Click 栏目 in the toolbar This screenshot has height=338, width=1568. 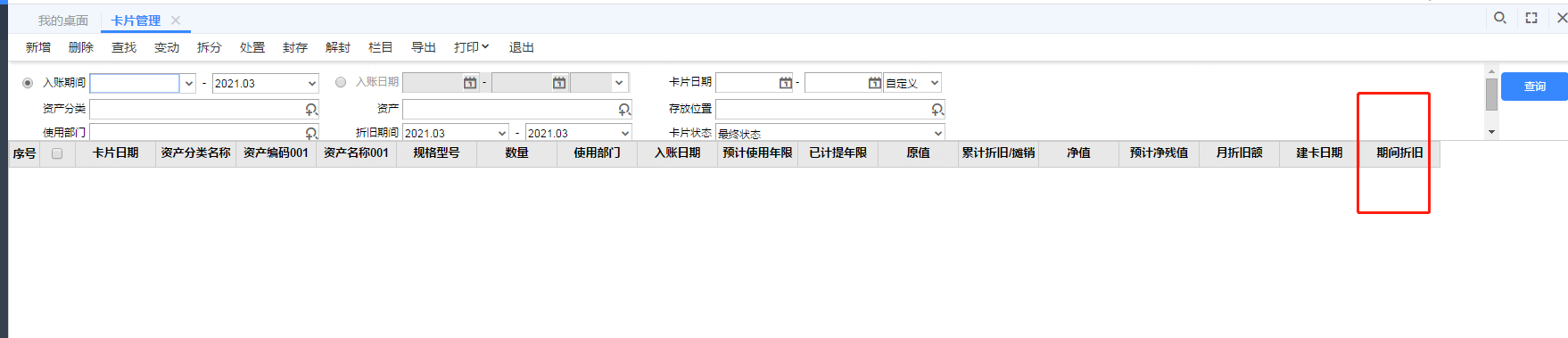[x=381, y=47]
